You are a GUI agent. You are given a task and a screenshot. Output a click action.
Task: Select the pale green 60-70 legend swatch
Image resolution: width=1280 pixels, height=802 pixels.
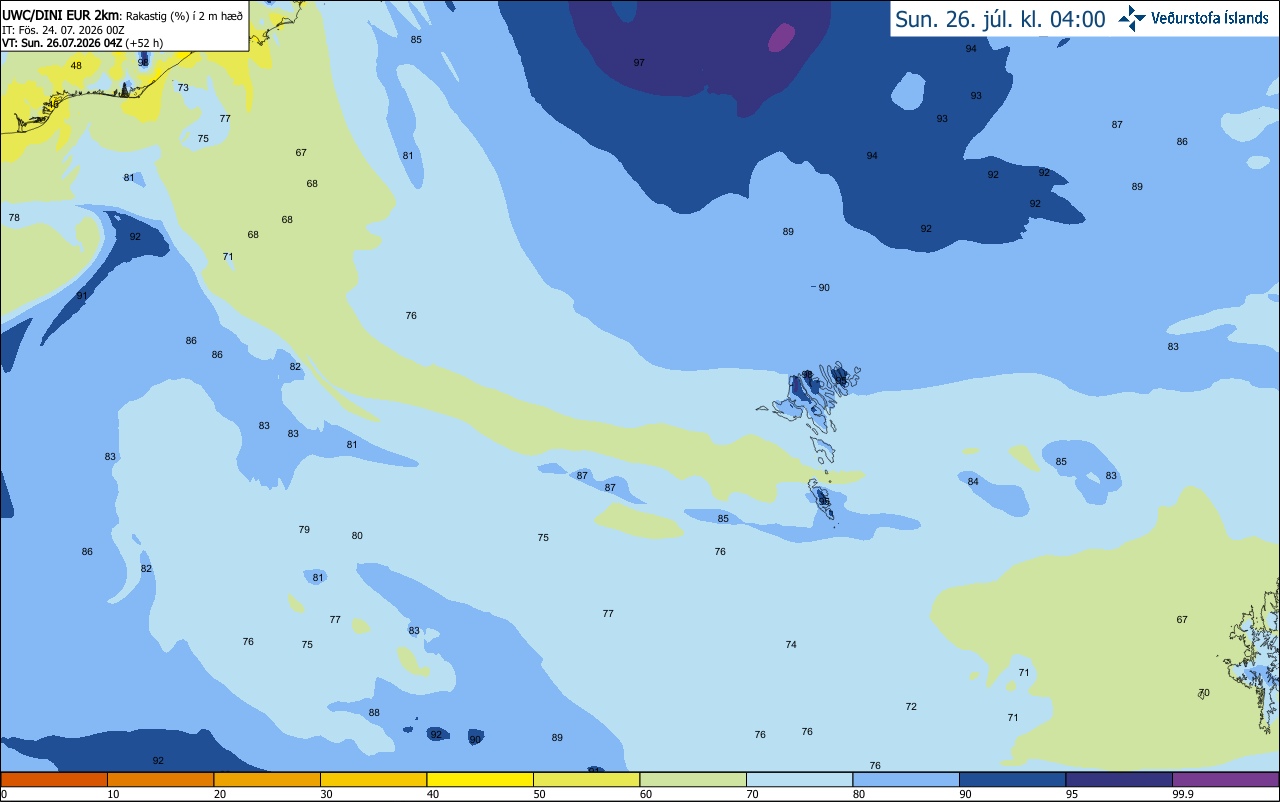[x=693, y=779]
